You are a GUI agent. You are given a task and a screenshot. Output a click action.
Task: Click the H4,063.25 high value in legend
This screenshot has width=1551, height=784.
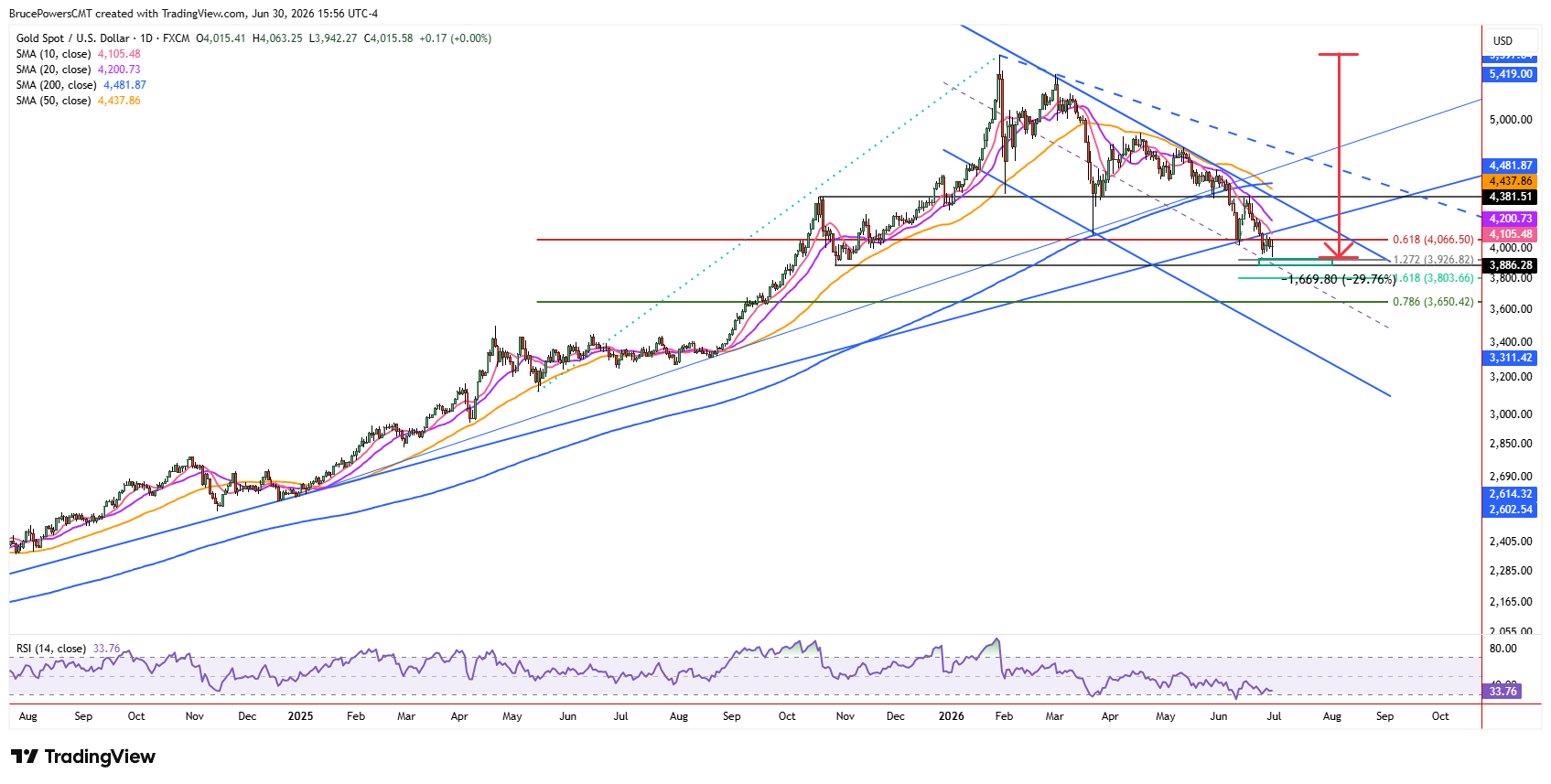[x=277, y=38]
